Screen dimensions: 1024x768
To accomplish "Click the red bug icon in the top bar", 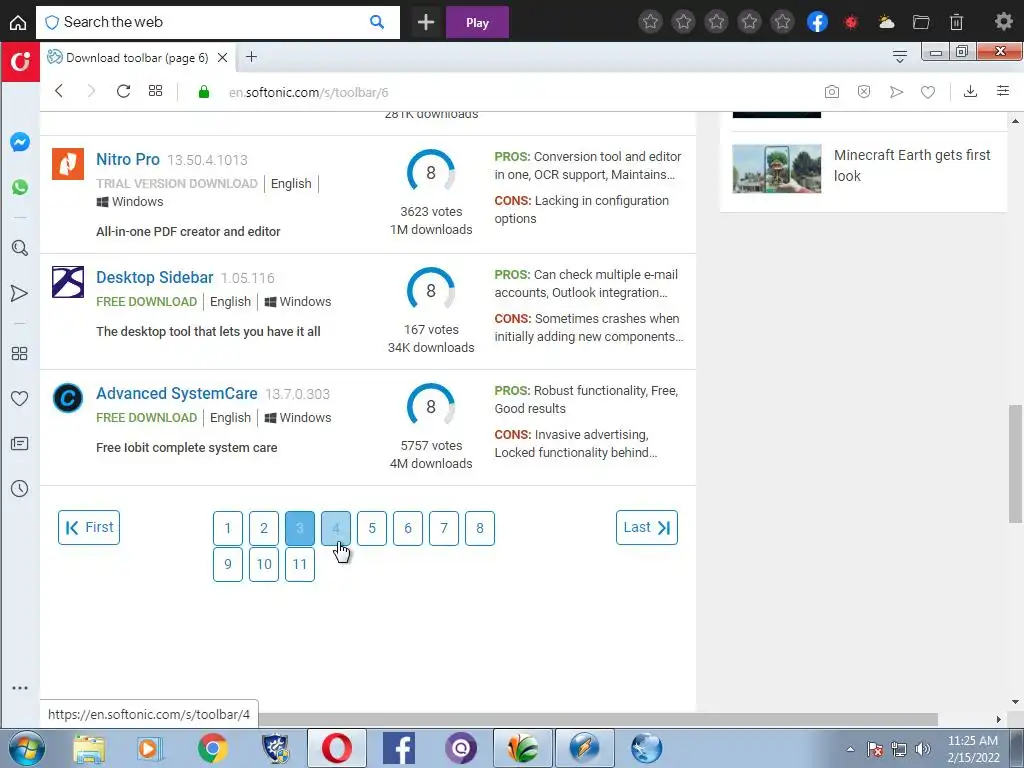I will tap(851, 23).
